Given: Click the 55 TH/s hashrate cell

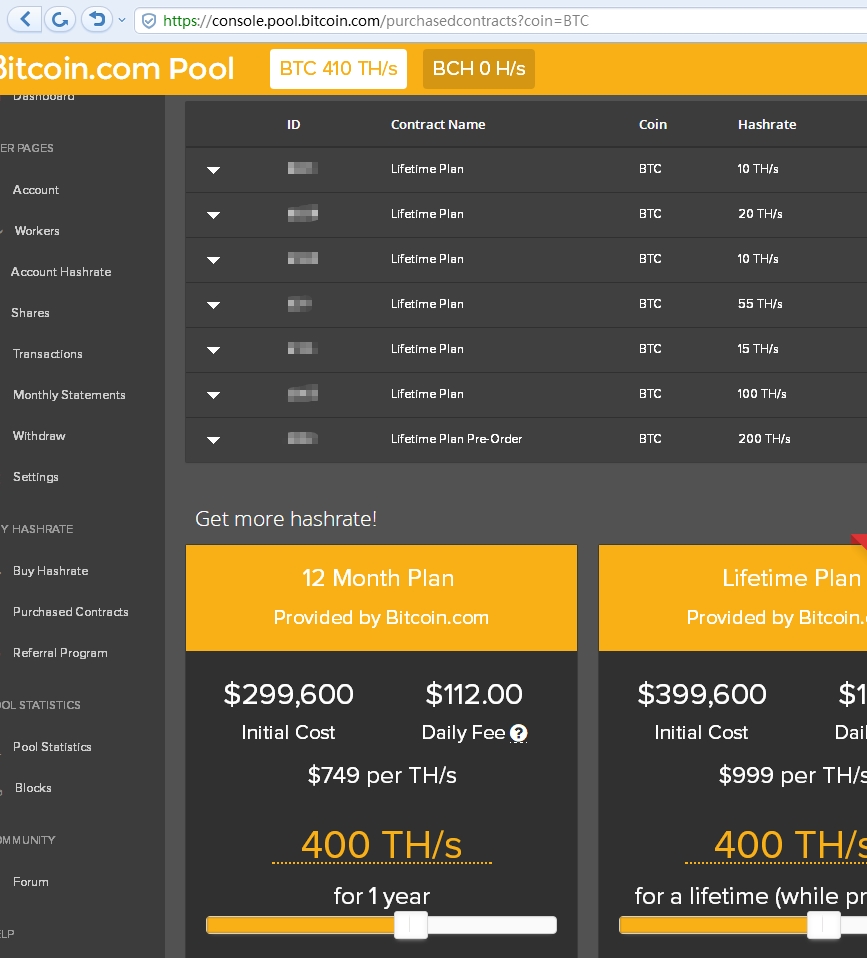Looking at the screenshot, I should tap(760, 304).
